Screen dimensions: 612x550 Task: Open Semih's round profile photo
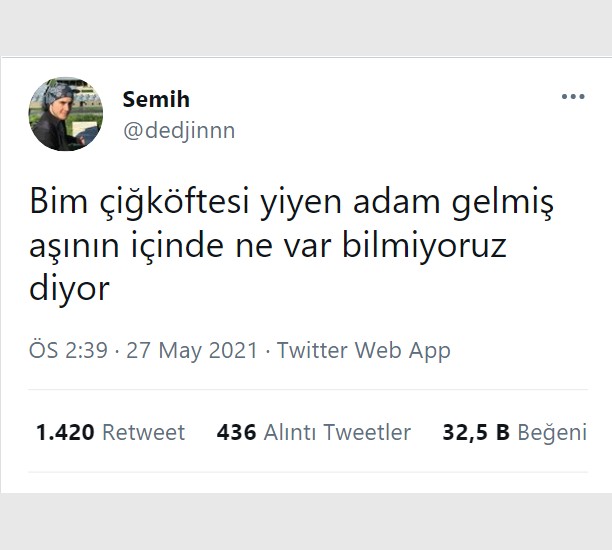pos(66,114)
